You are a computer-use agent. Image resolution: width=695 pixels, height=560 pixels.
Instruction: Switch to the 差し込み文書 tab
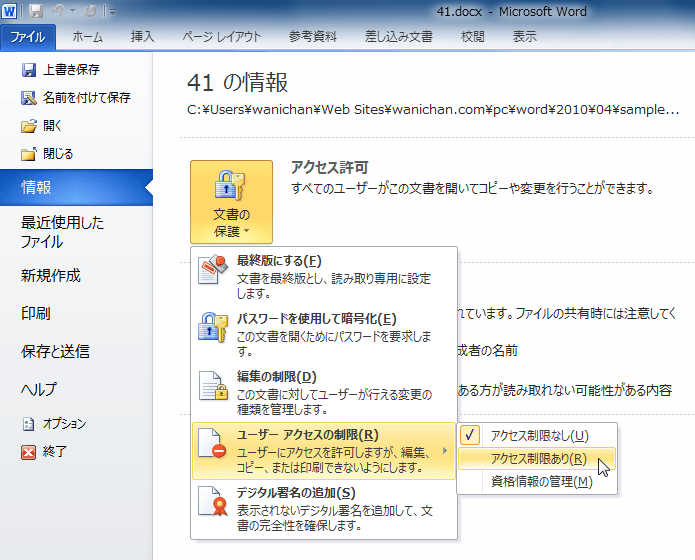pyautogui.click(x=398, y=37)
